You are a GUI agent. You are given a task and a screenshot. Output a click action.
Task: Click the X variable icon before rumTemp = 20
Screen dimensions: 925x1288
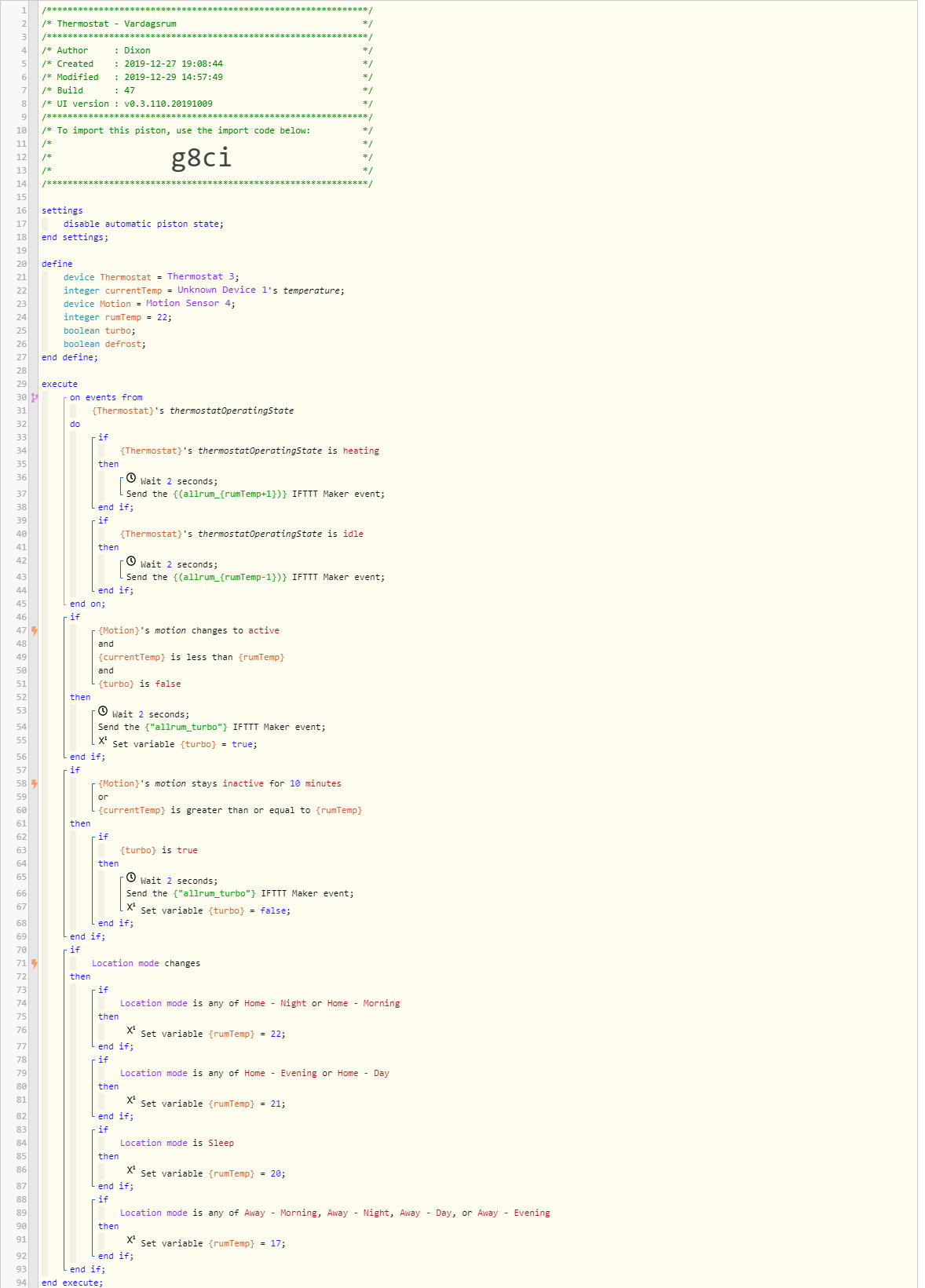[131, 1170]
